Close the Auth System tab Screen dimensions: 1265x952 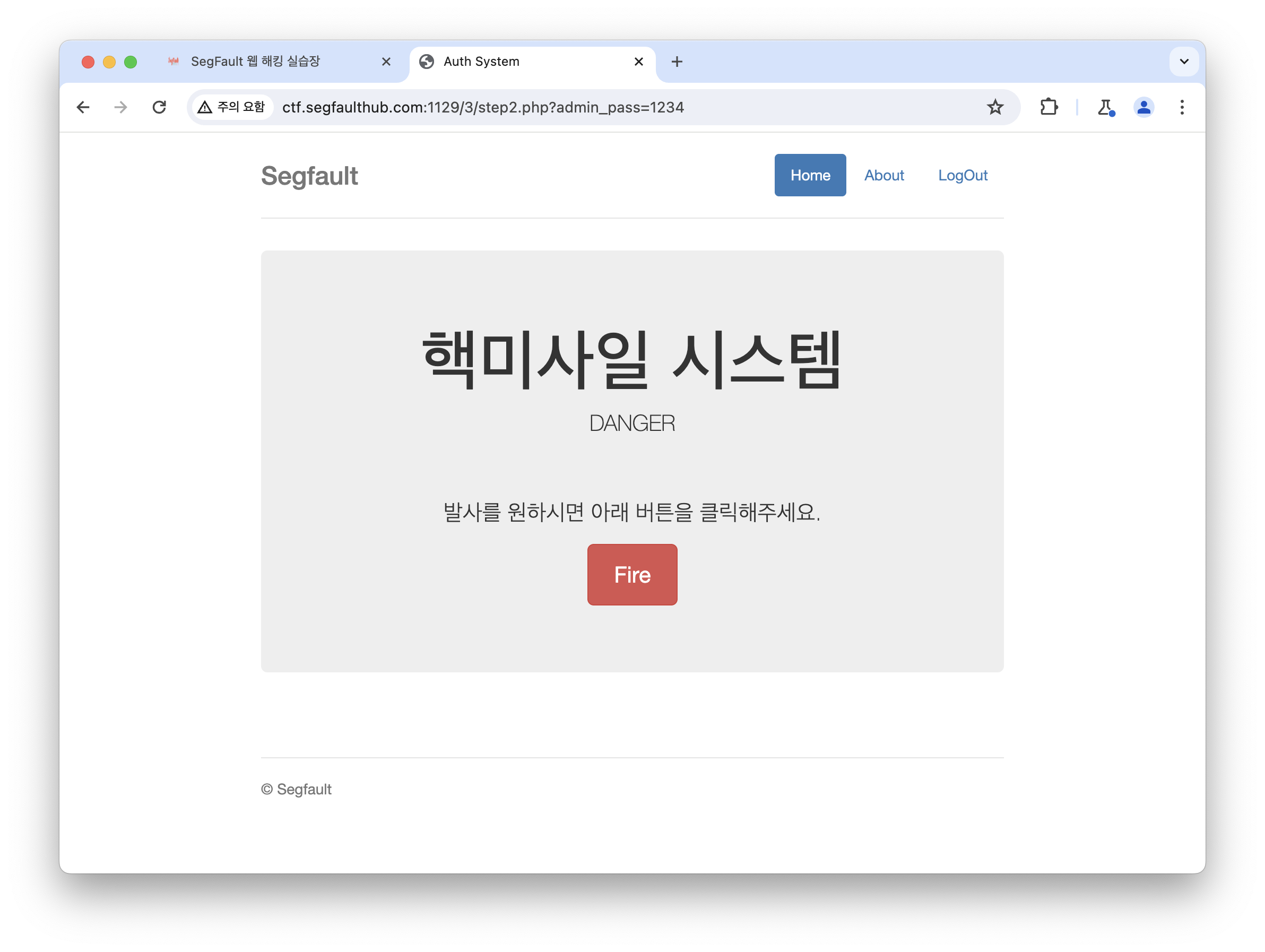639,61
